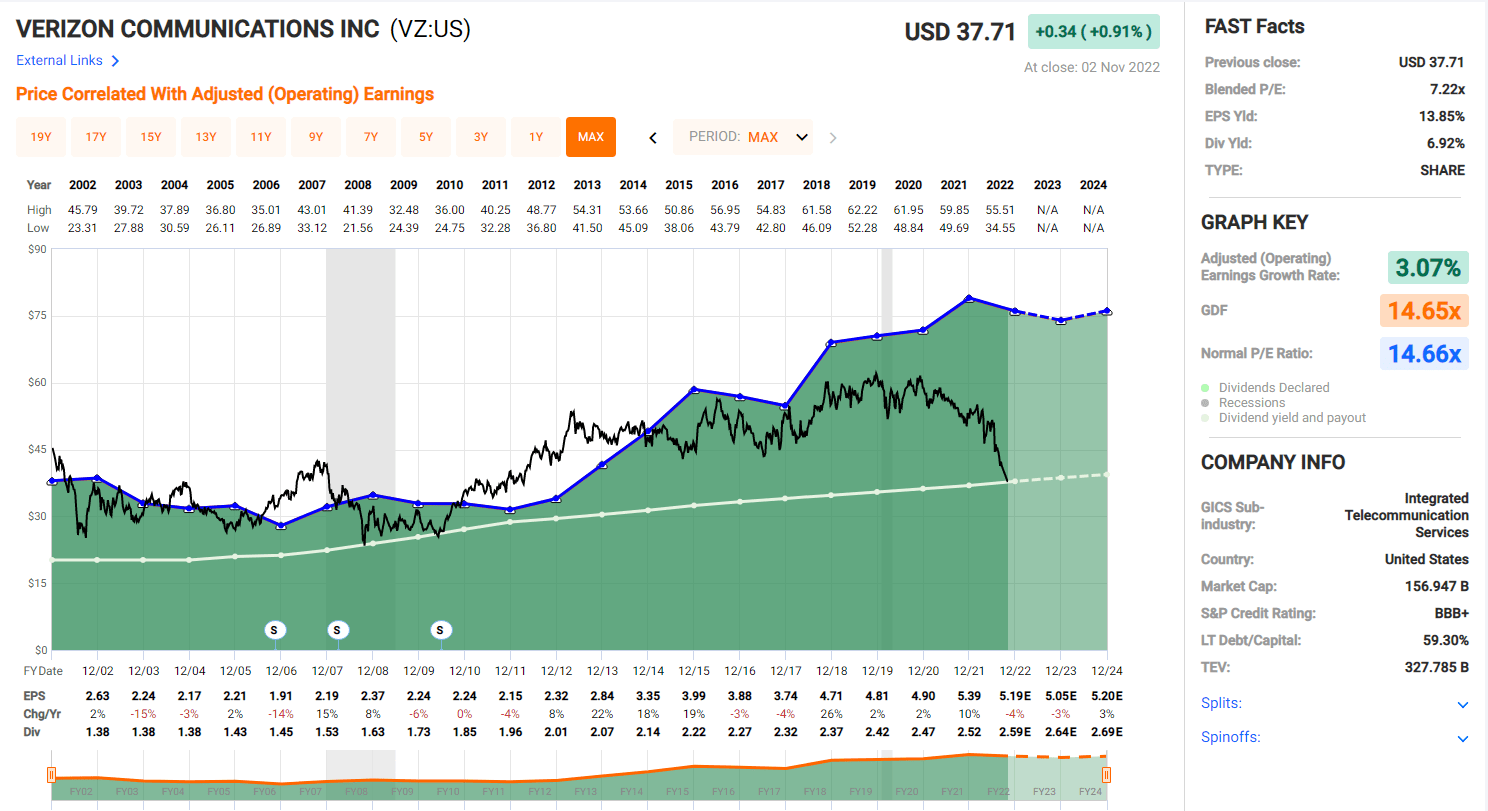Select the 15Y time range
The height and width of the screenshot is (811, 1488).
151,137
